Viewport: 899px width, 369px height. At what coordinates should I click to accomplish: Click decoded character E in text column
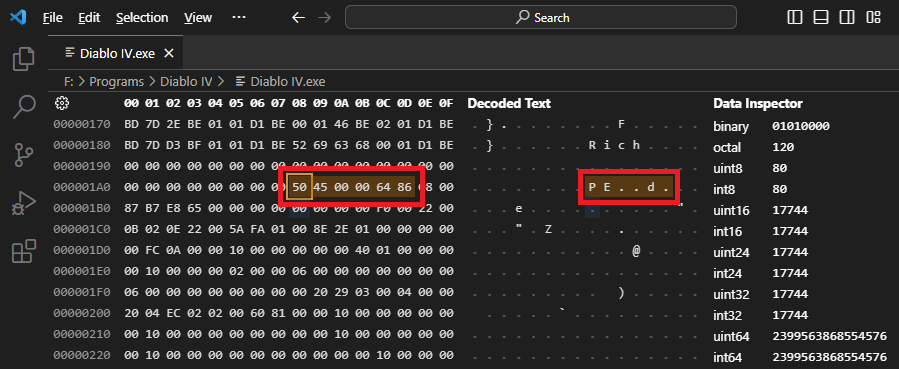[607, 187]
